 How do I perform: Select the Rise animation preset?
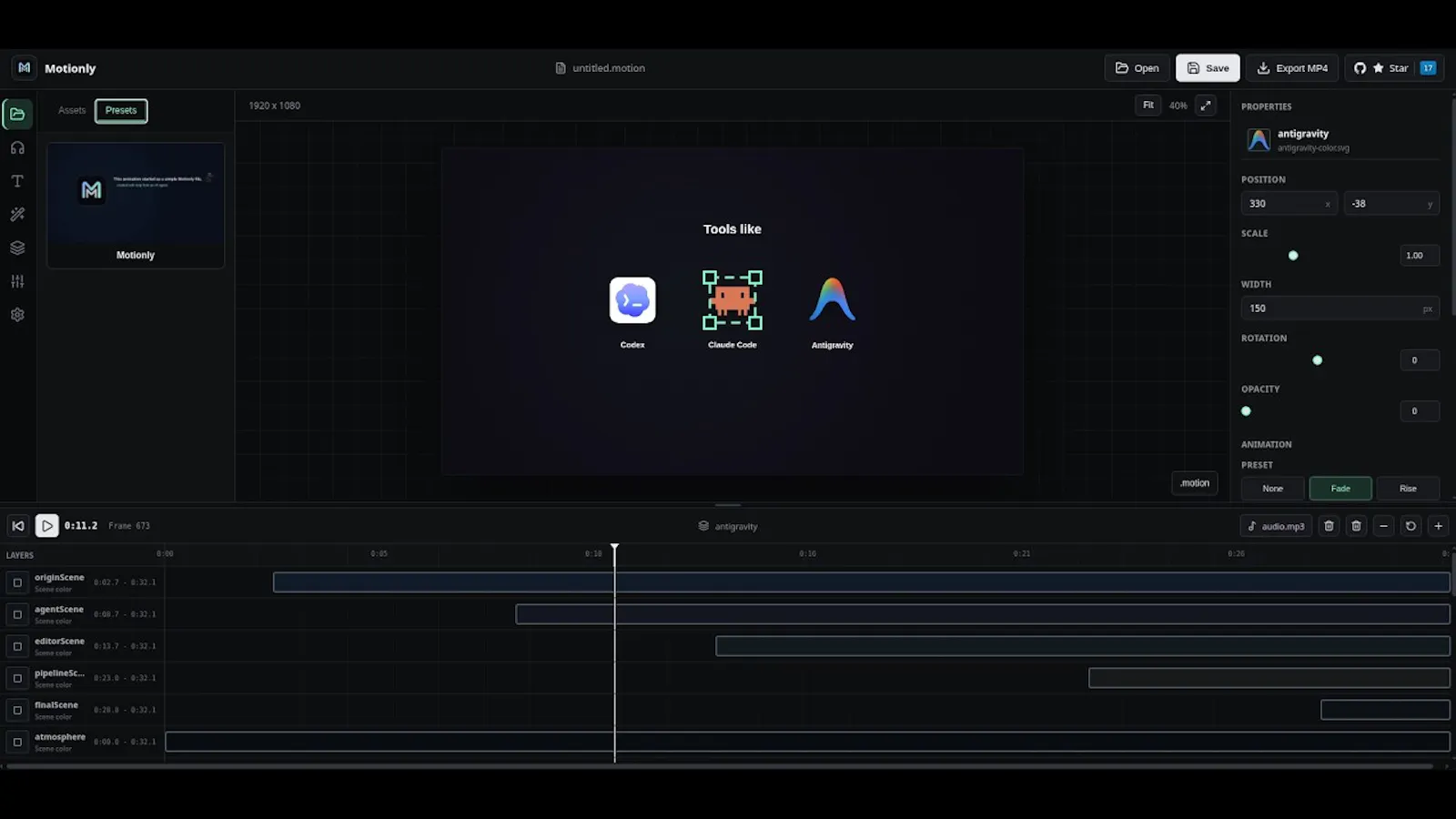tap(1408, 489)
